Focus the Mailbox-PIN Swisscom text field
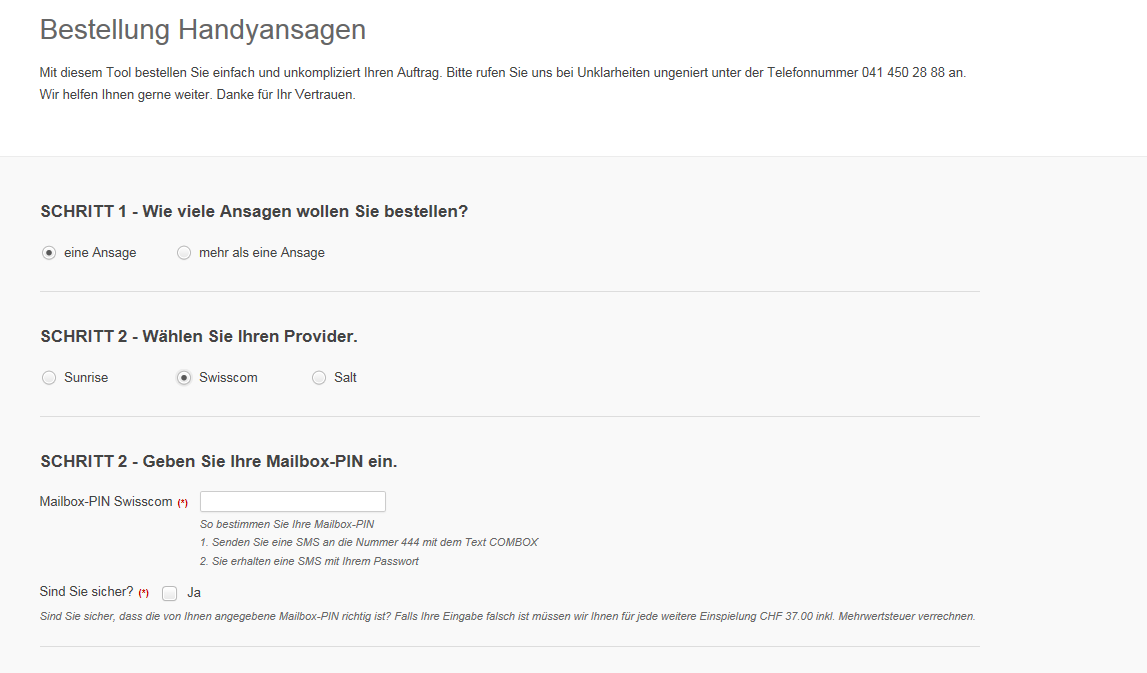The image size is (1147, 673). pyautogui.click(x=293, y=502)
